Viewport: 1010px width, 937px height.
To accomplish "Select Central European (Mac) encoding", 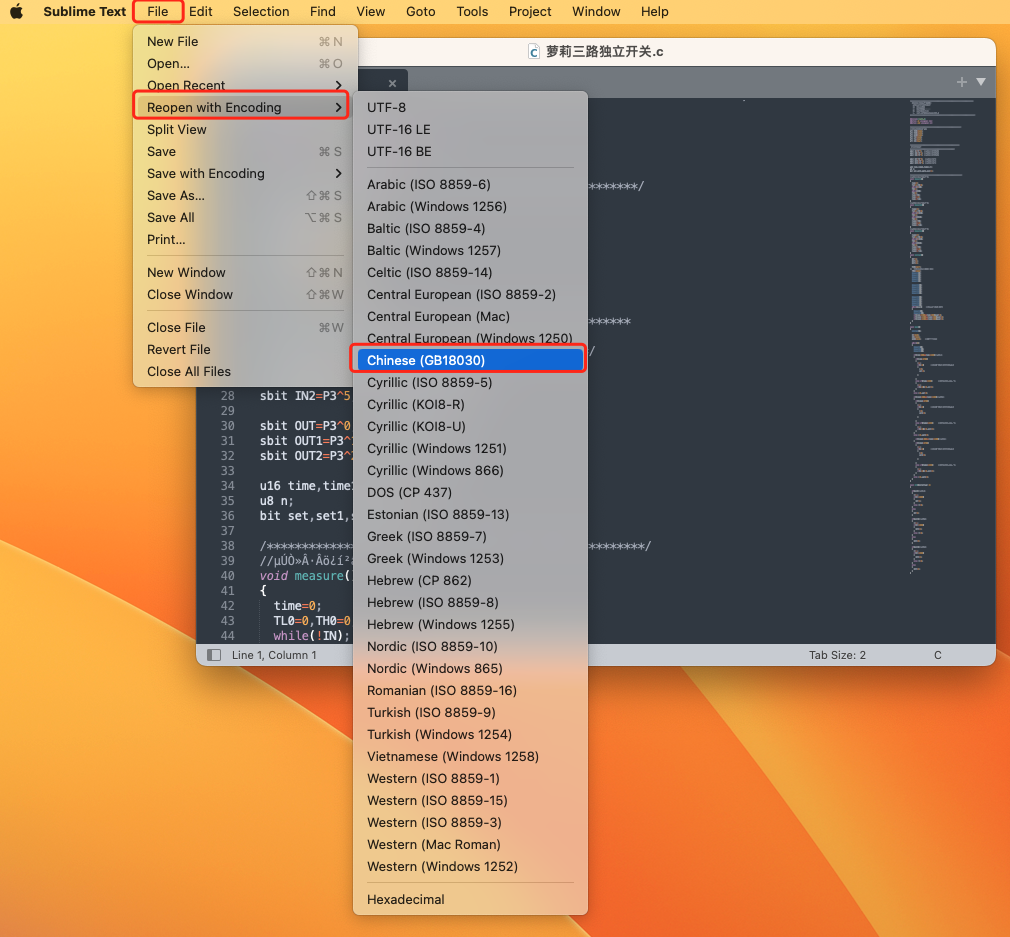I will (470, 316).
